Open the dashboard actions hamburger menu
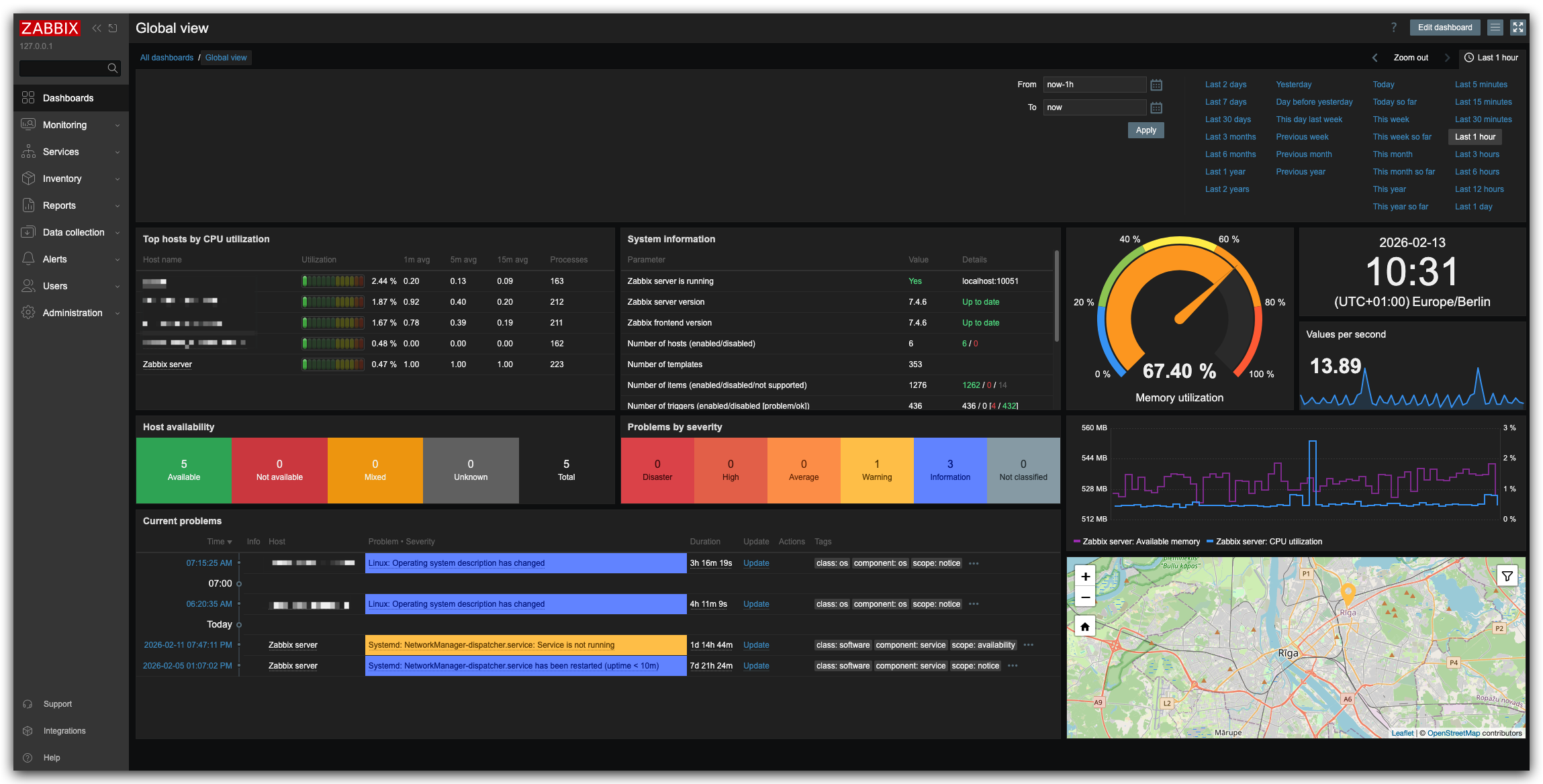1543x784 pixels. tap(1495, 28)
